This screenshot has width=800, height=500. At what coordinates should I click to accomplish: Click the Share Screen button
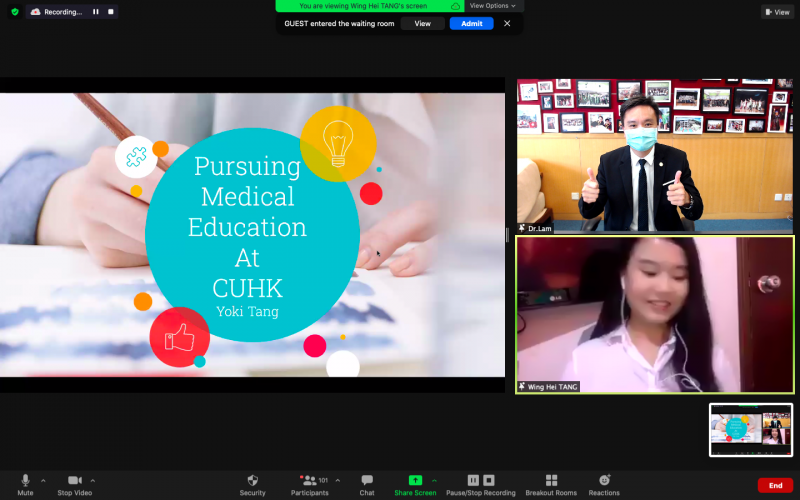point(415,485)
